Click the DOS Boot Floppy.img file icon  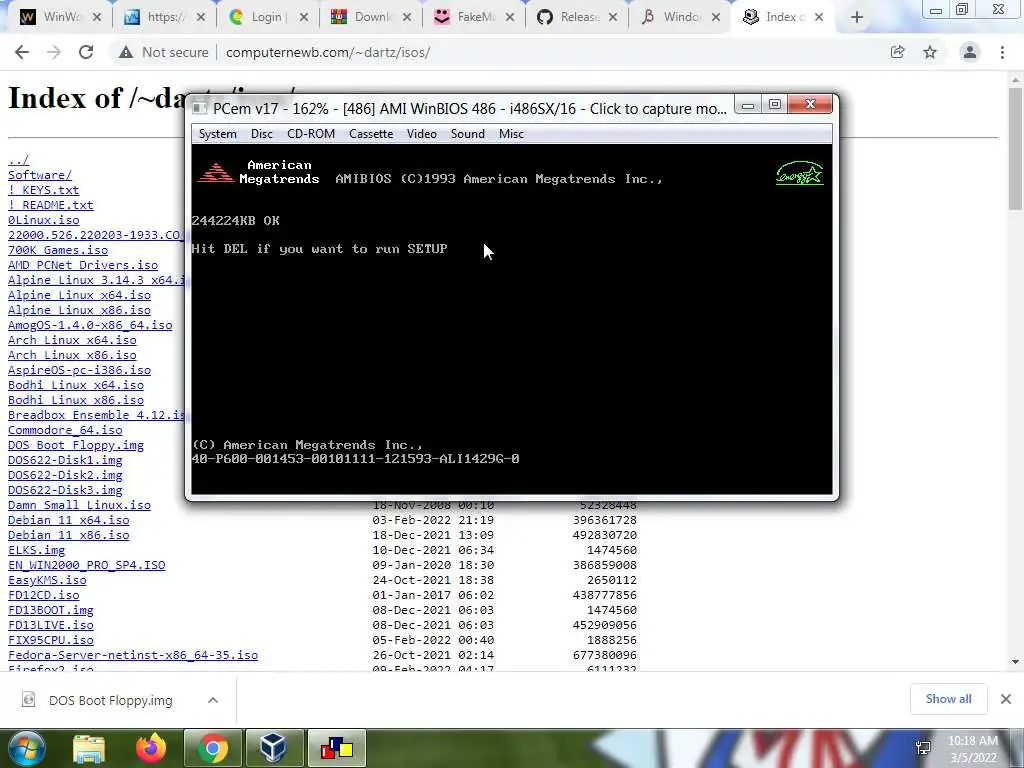(x=29, y=700)
